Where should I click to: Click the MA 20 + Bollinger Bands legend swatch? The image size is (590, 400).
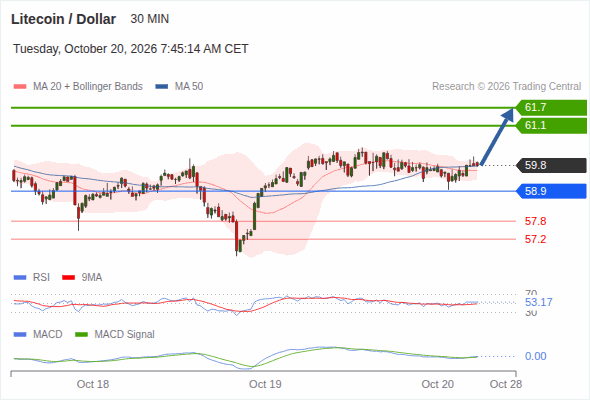20,87
